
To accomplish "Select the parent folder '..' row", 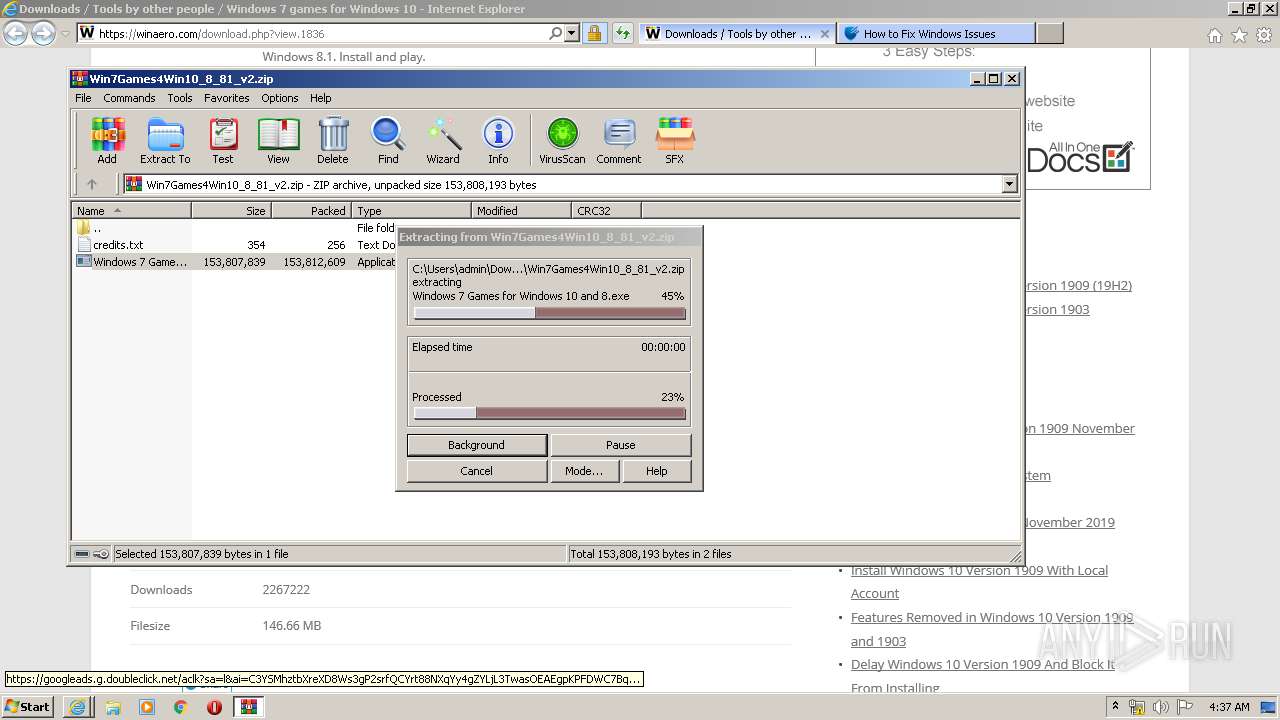I will tap(235, 228).
